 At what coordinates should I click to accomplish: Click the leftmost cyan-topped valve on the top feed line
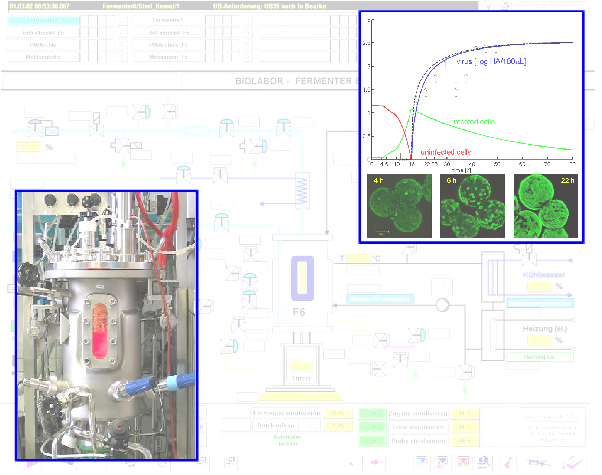coord(35,127)
